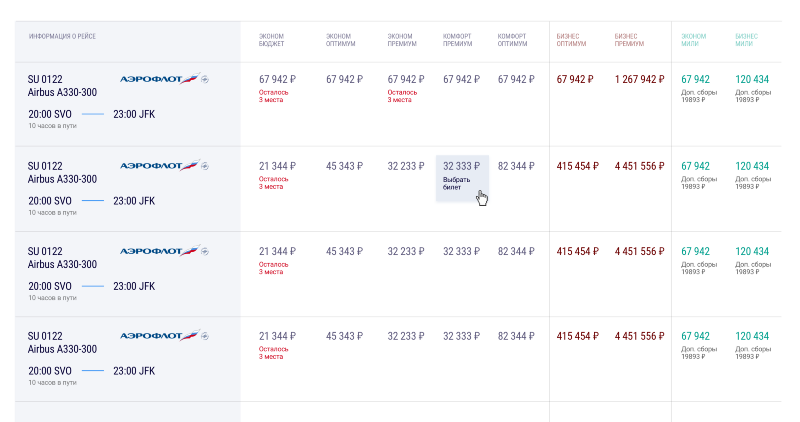Viewport: 800px width, 422px height.
Task: Click the Aeroflot logo in the first flight row
Action: coord(159,79)
